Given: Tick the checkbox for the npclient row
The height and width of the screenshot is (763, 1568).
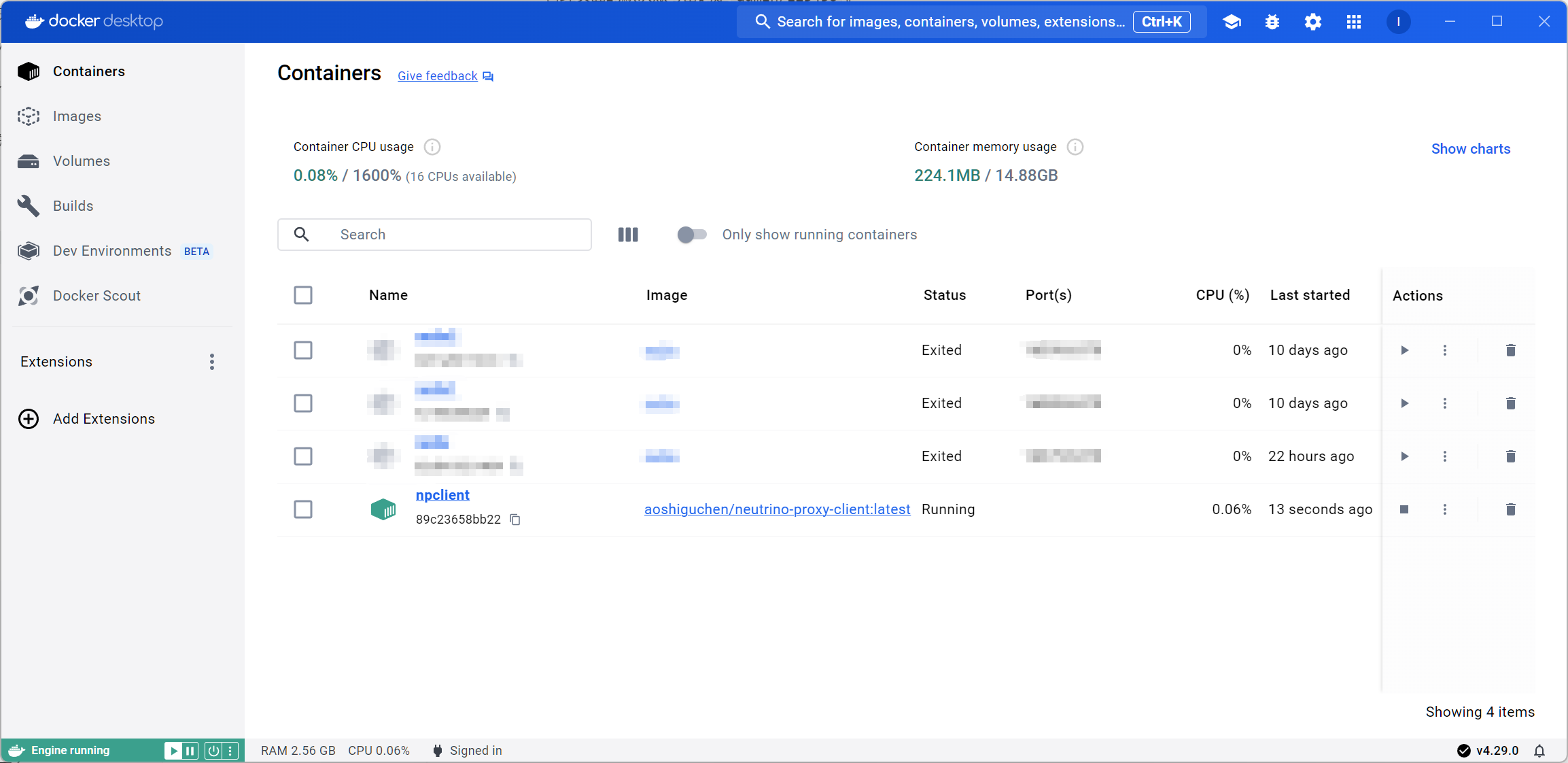Looking at the screenshot, I should tap(303, 509).
